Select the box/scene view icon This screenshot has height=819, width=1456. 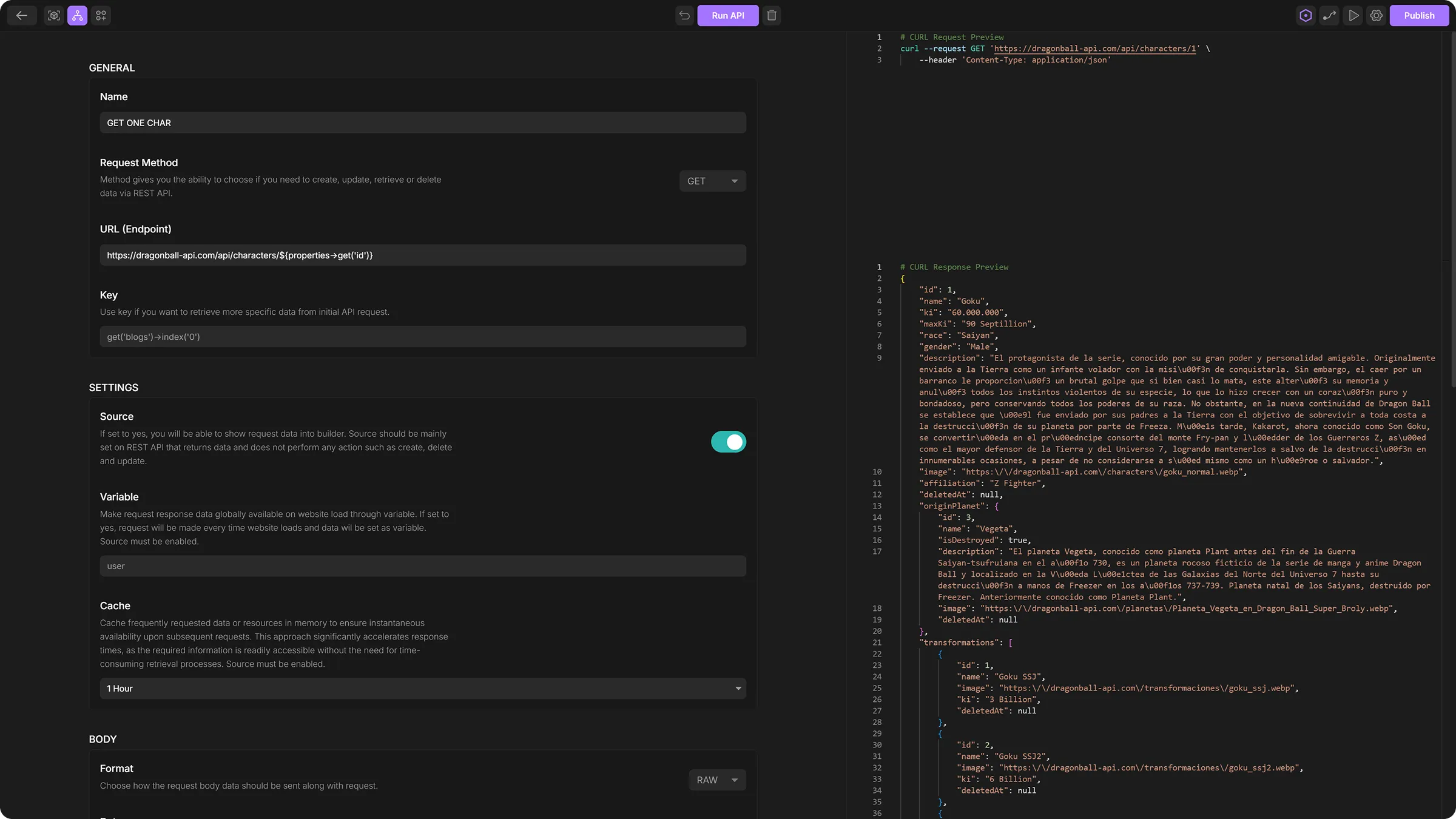coord(53,15)
